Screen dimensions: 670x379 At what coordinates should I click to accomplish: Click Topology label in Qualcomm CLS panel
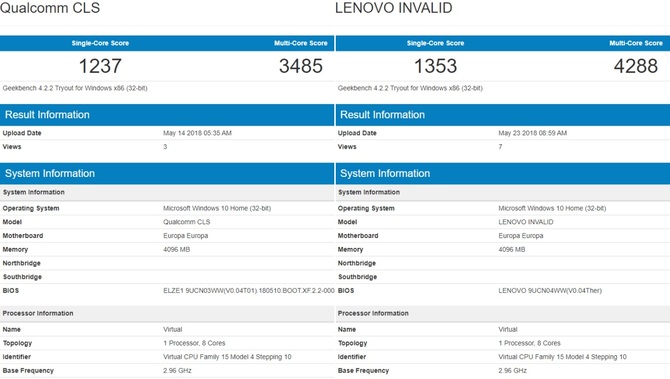17,343
